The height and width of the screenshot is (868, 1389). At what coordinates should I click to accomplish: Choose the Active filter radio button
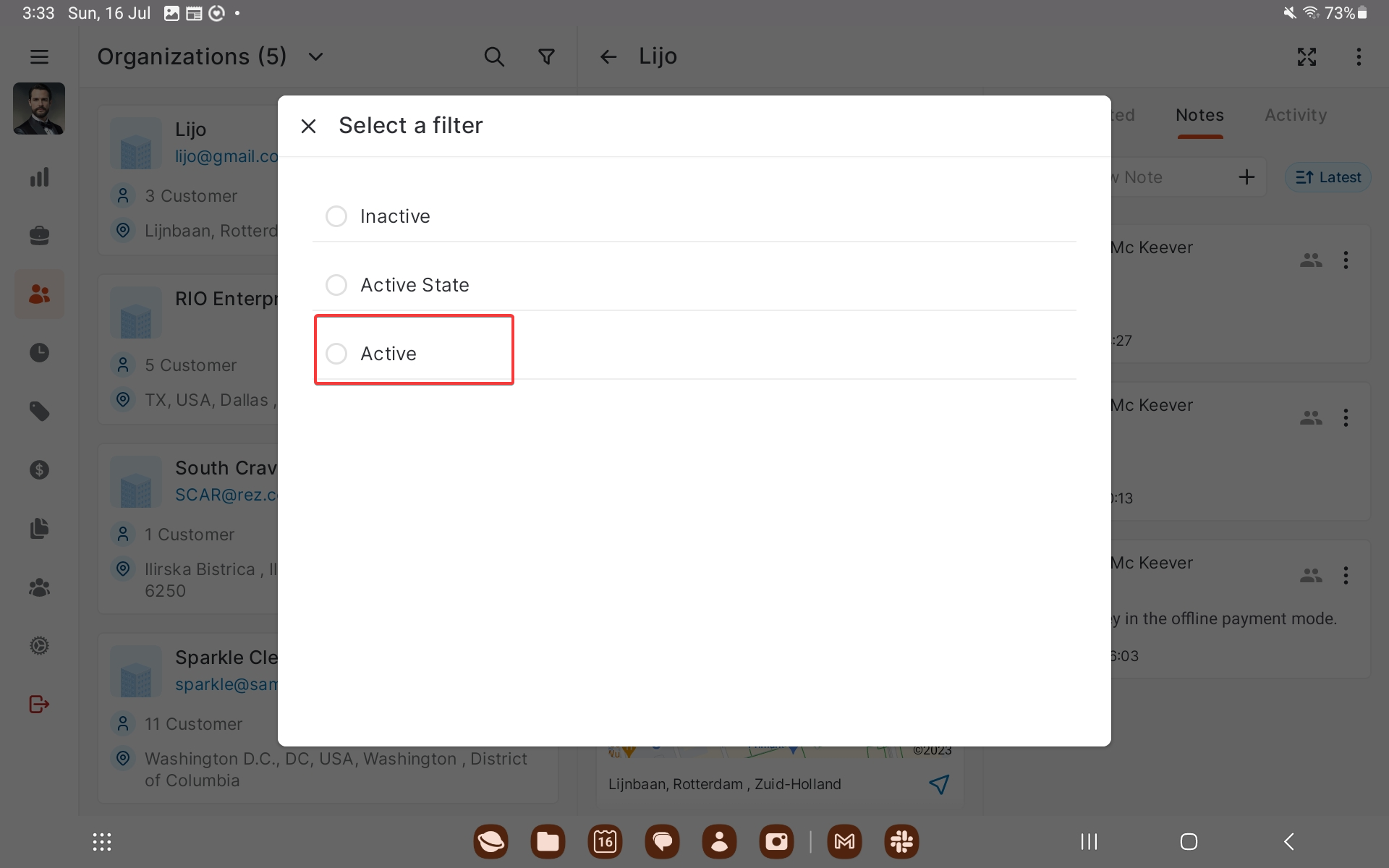pos(336,354)
